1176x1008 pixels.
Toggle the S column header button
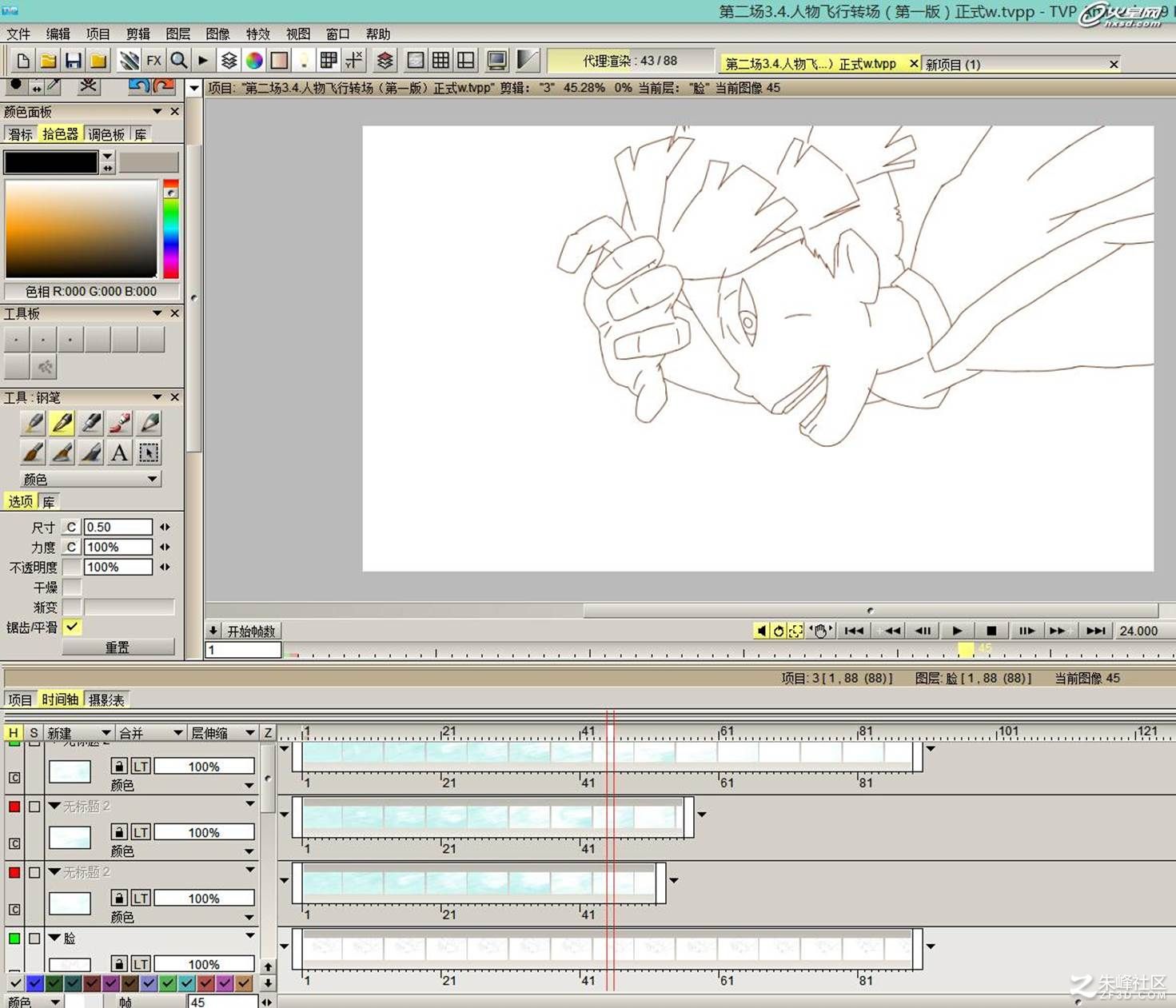click(x=34, y=732)
